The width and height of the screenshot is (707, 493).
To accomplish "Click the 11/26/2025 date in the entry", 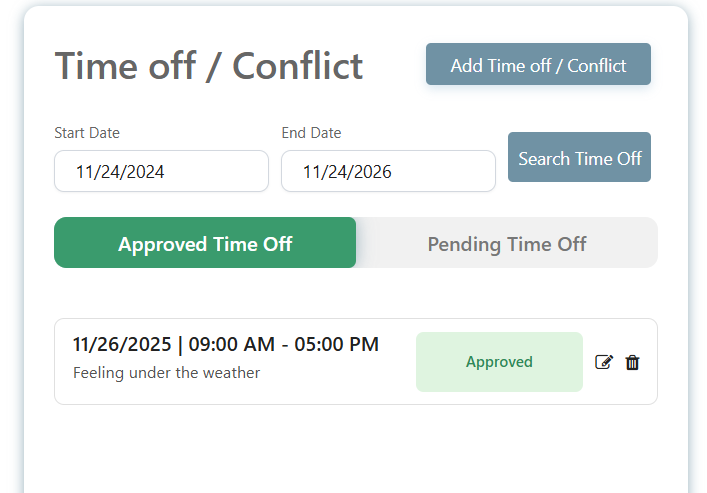I will coord(121,345).
